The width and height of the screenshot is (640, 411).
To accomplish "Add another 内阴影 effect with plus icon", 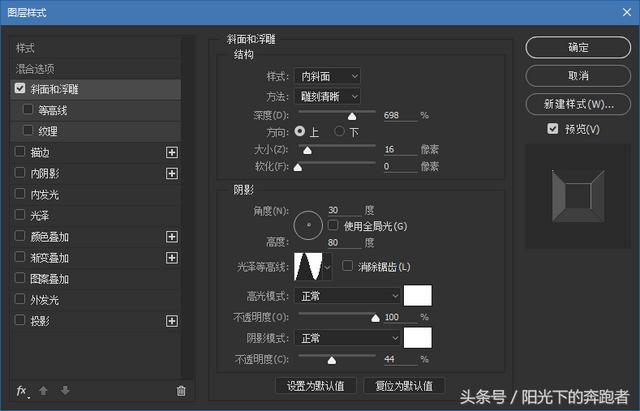I will (172, 173).
